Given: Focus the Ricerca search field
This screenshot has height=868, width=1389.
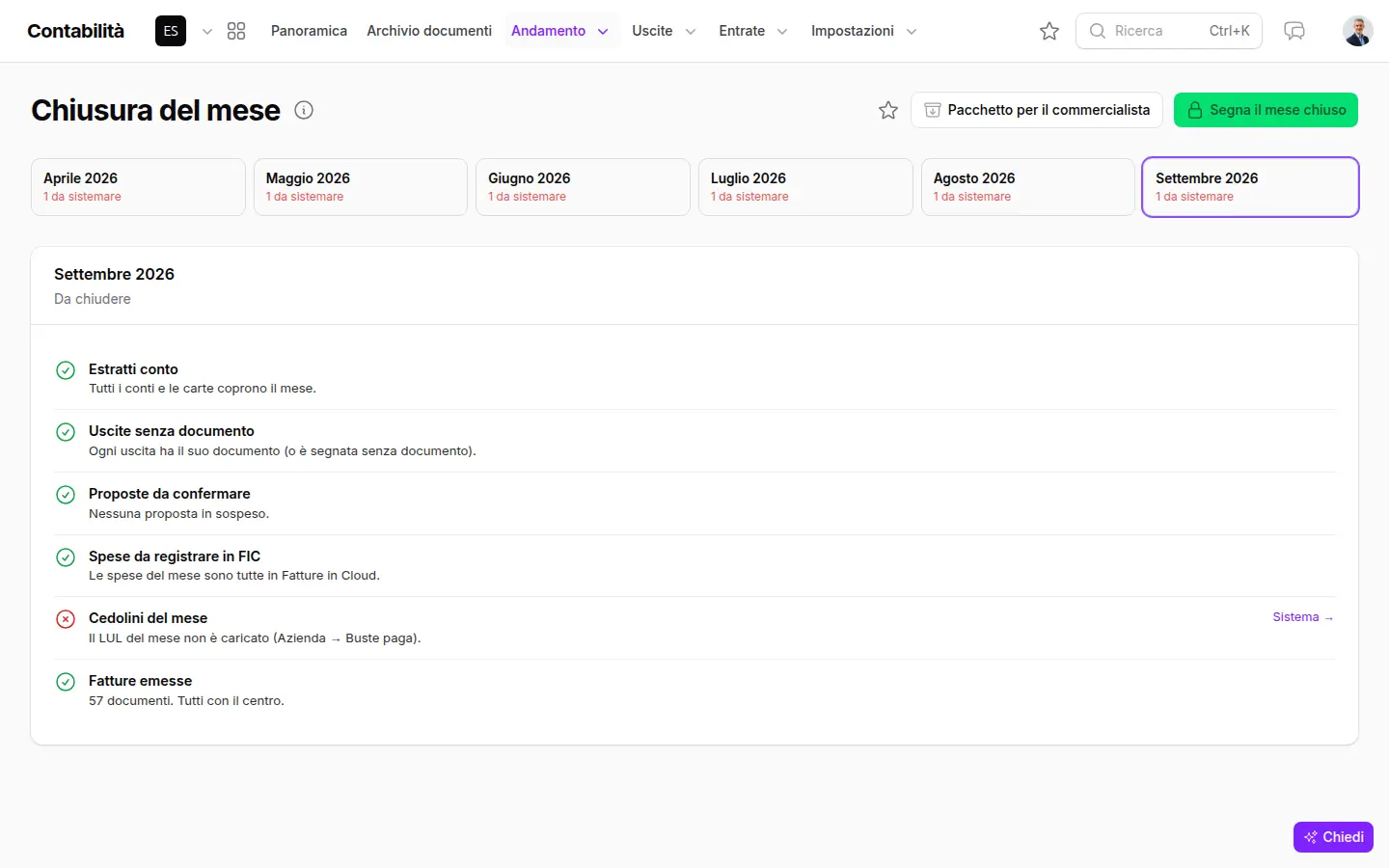Looking at the screenshot, I should [x=1169, y=31].
